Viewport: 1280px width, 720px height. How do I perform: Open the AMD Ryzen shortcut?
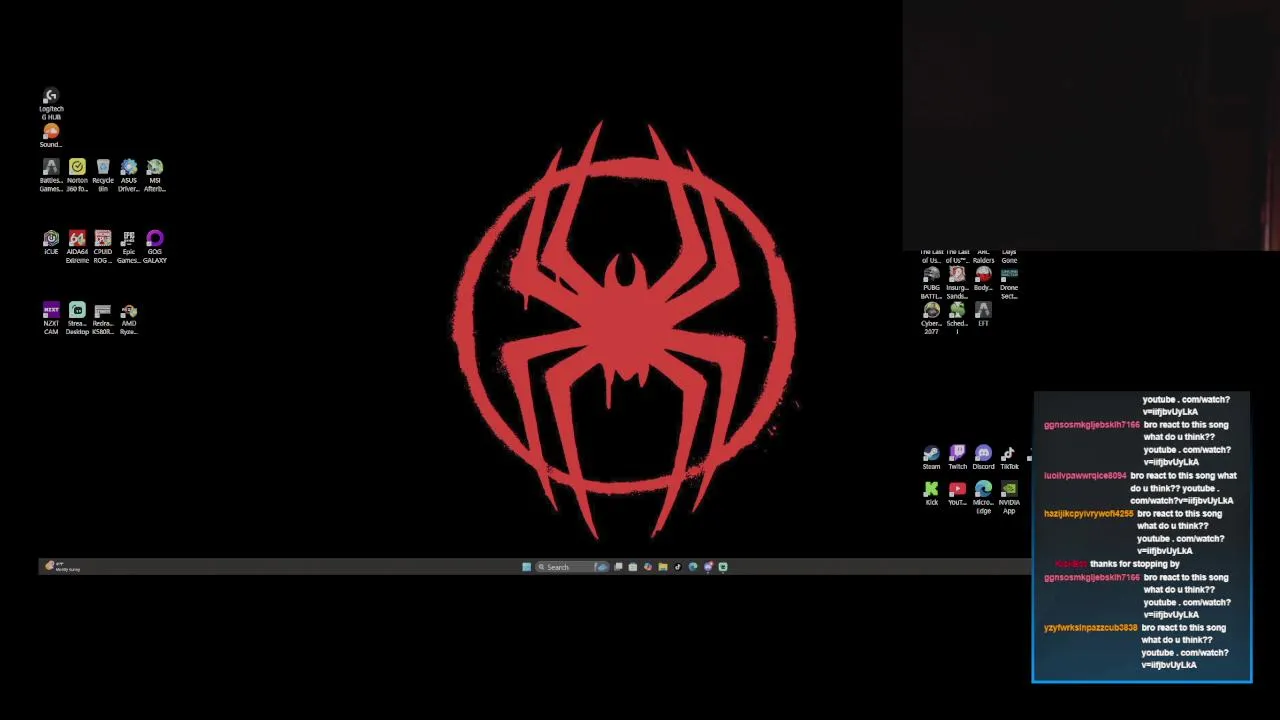[x=129, y=319]
